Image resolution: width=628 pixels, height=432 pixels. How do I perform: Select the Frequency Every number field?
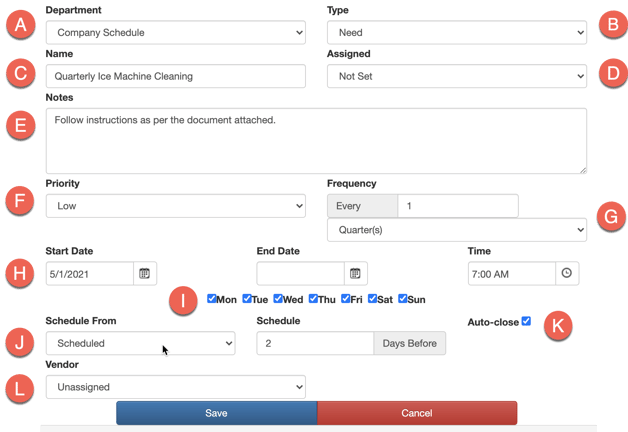coord(458,206)
